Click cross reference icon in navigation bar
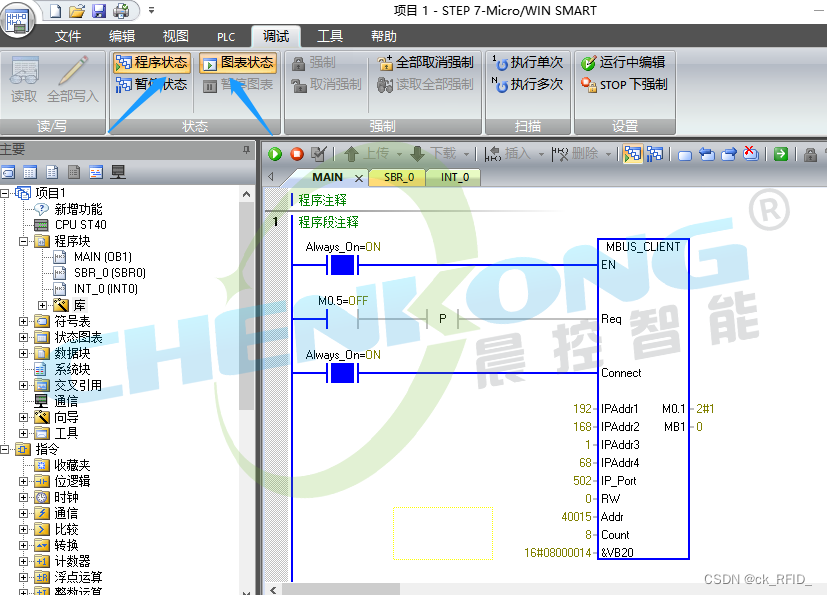Viewport: 827px width, 595px height. pos(96,172)
